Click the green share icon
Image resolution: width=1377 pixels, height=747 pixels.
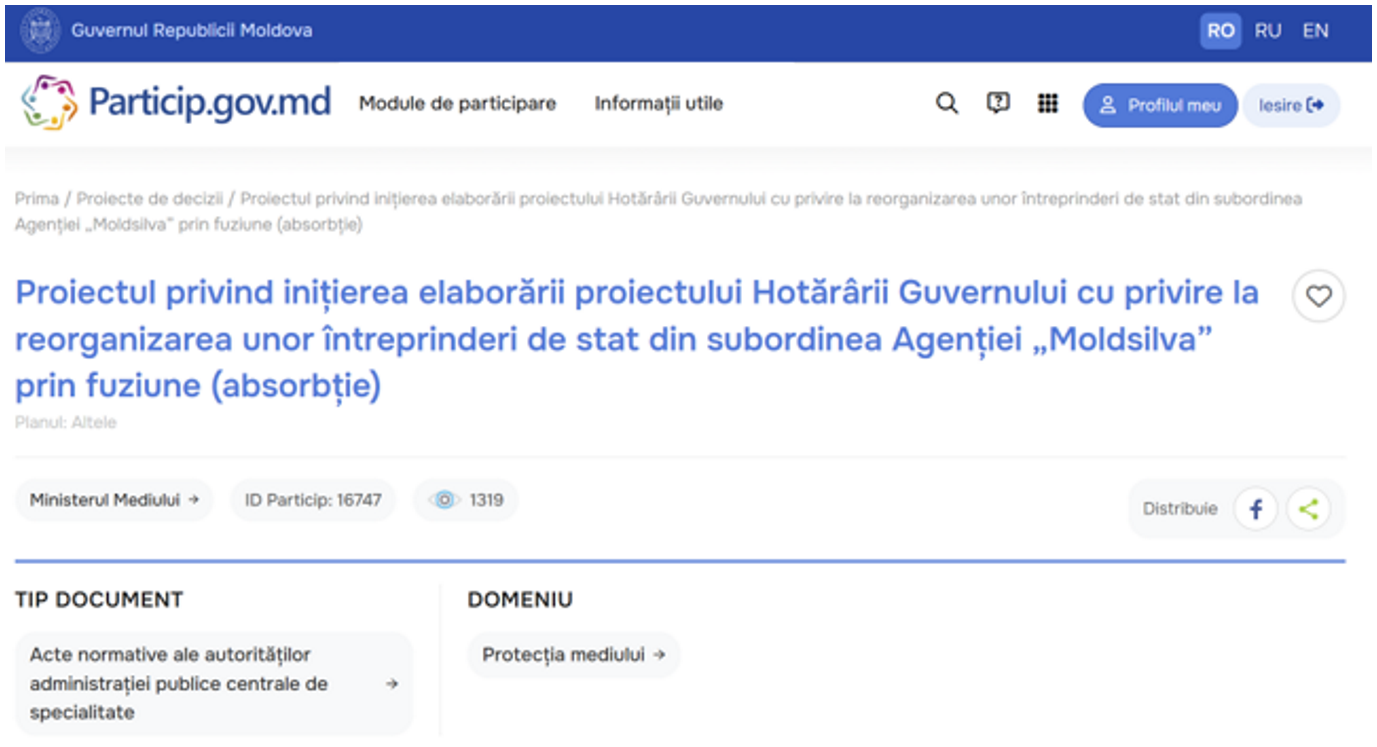point(1309,509)
